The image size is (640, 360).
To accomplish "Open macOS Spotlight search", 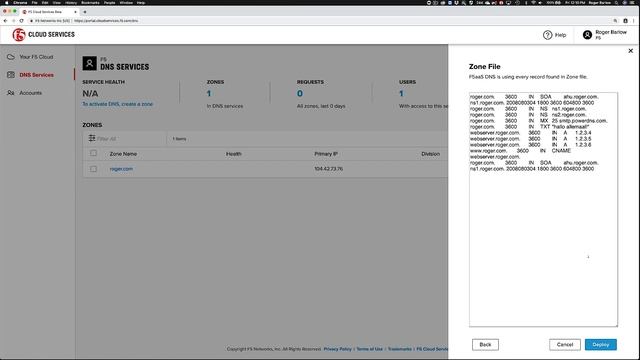I will pyautogui.click(x=616, y=2).
